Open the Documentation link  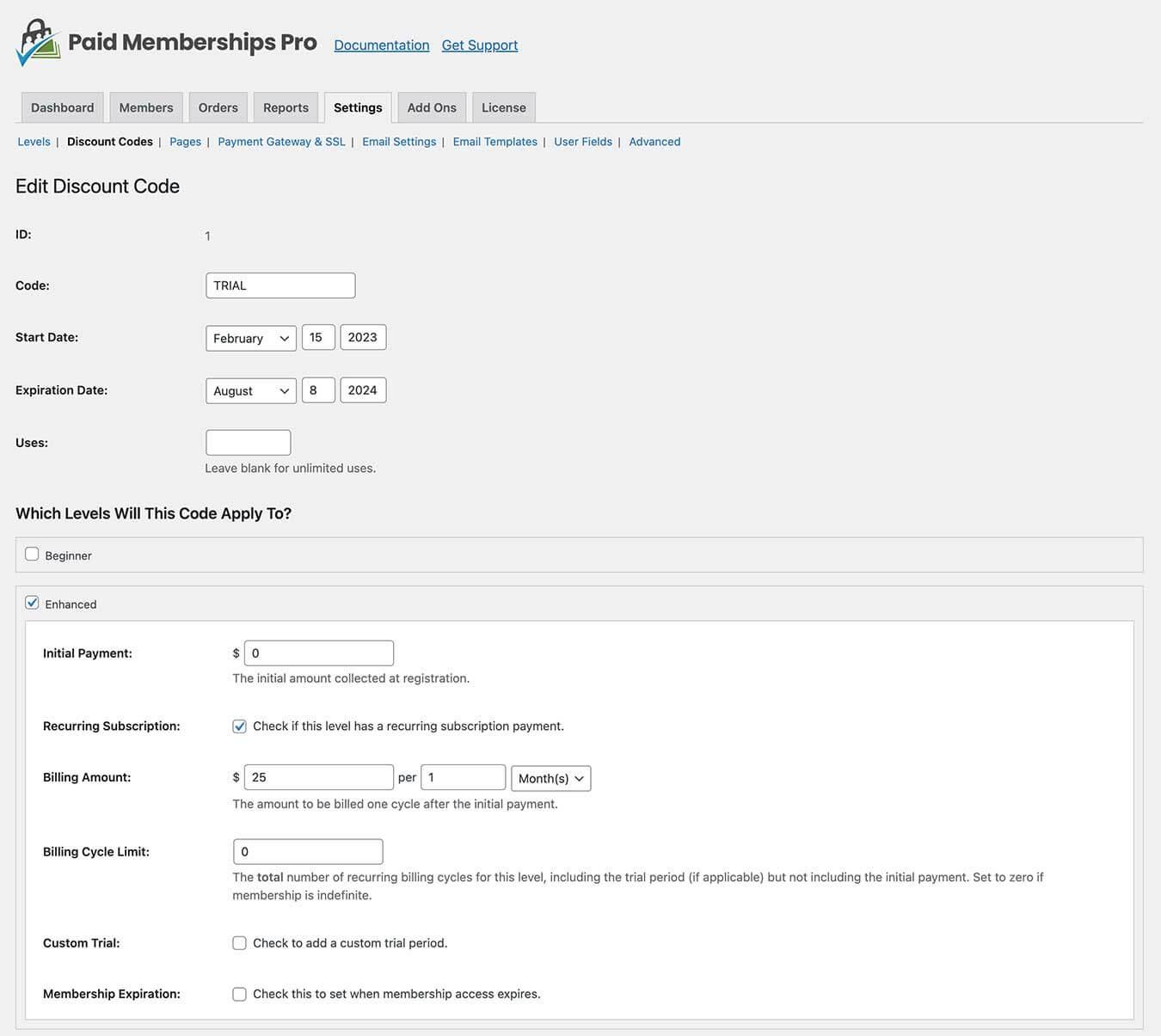pyautogui.click(x=382, y=45)
